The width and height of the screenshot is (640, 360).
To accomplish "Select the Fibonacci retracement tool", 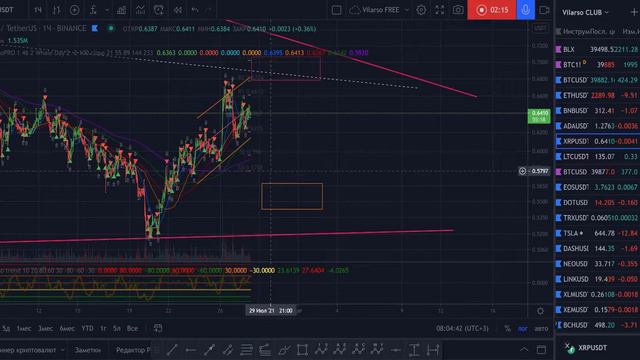I will [x=247, y=350].
